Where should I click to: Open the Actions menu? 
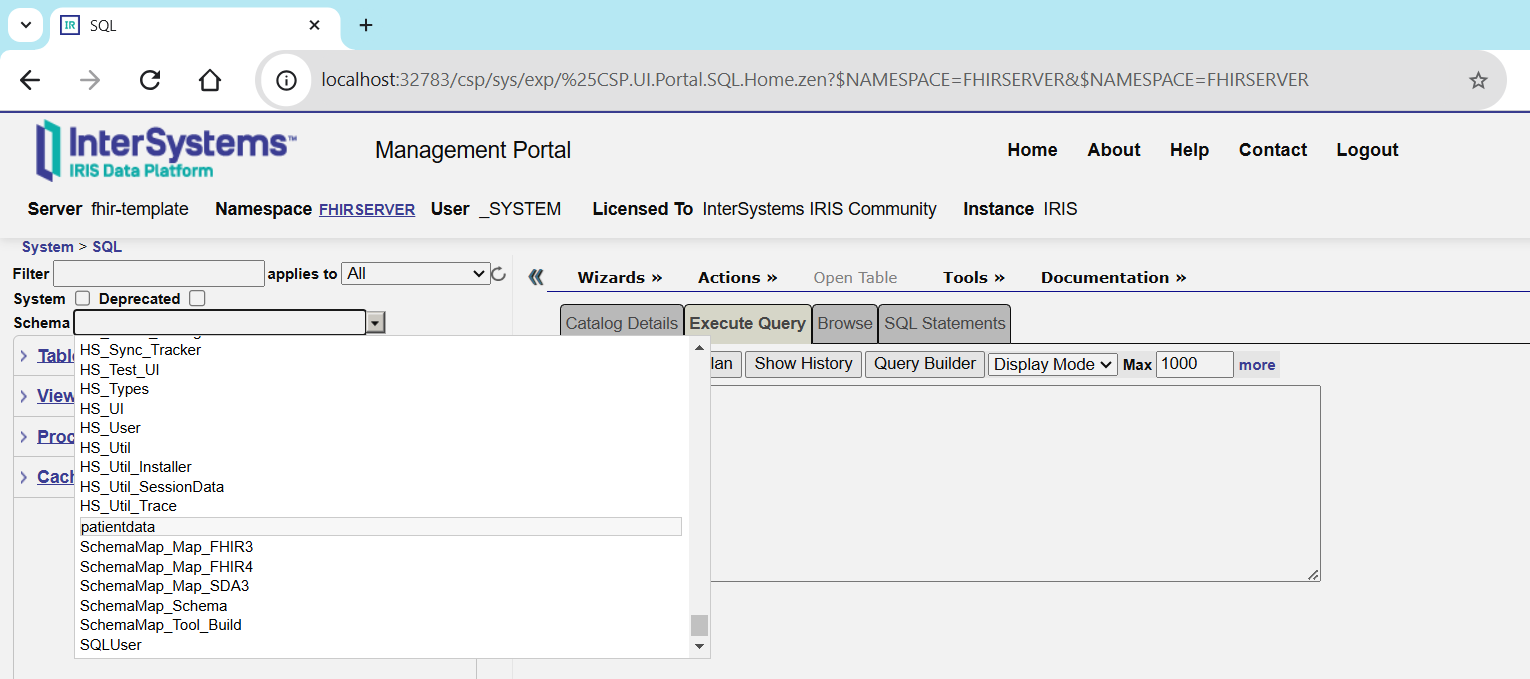(737, 277)
